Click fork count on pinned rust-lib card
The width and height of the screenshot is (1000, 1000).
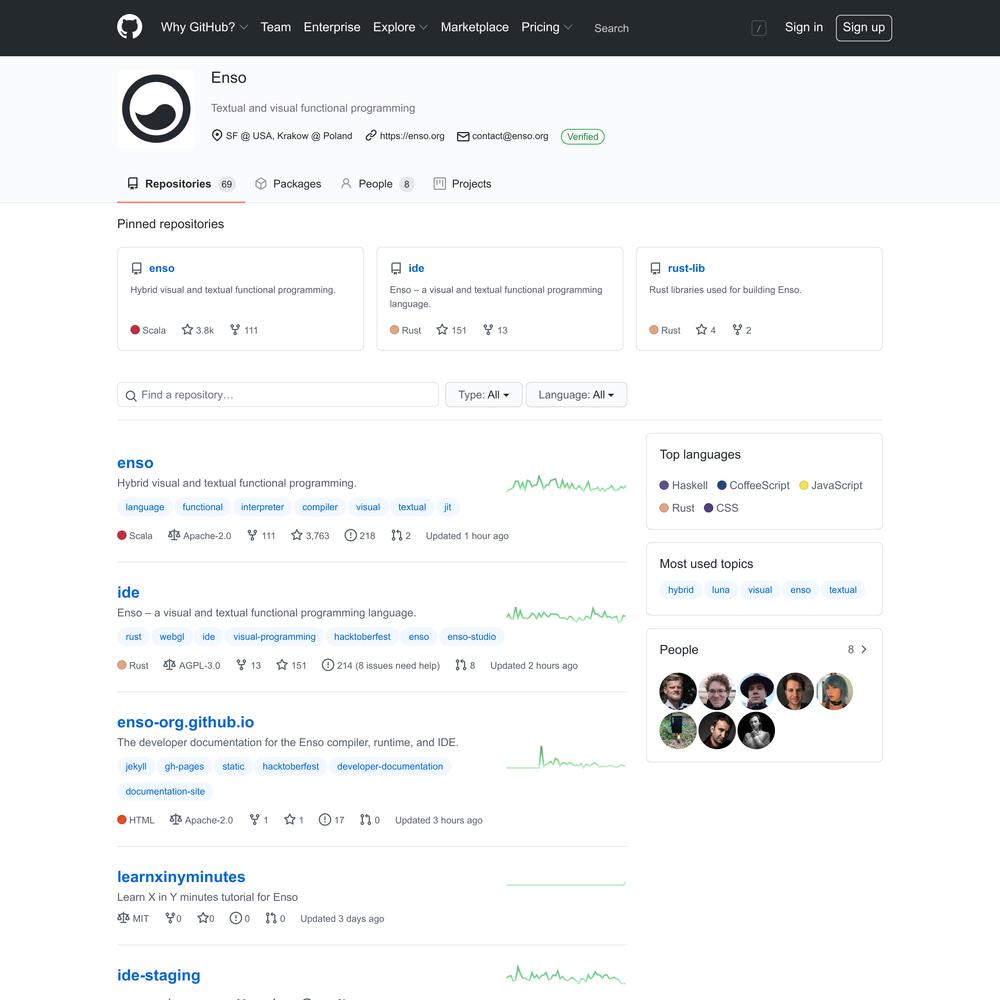coord(742,330)
